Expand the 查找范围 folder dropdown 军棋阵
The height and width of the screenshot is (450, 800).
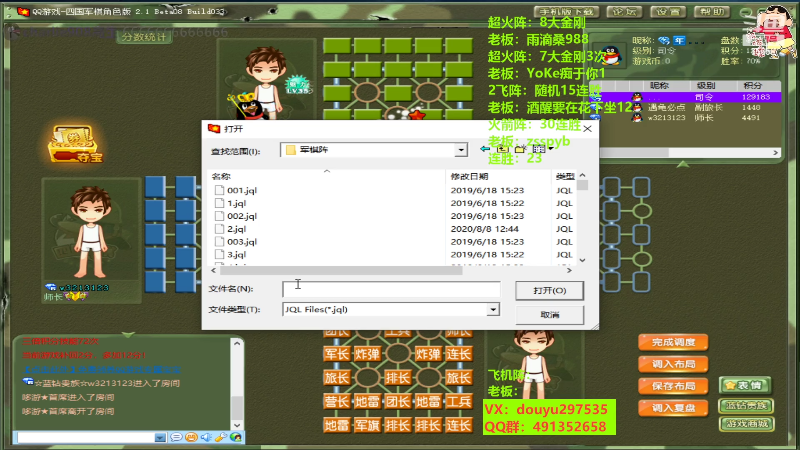pos(461,149)
